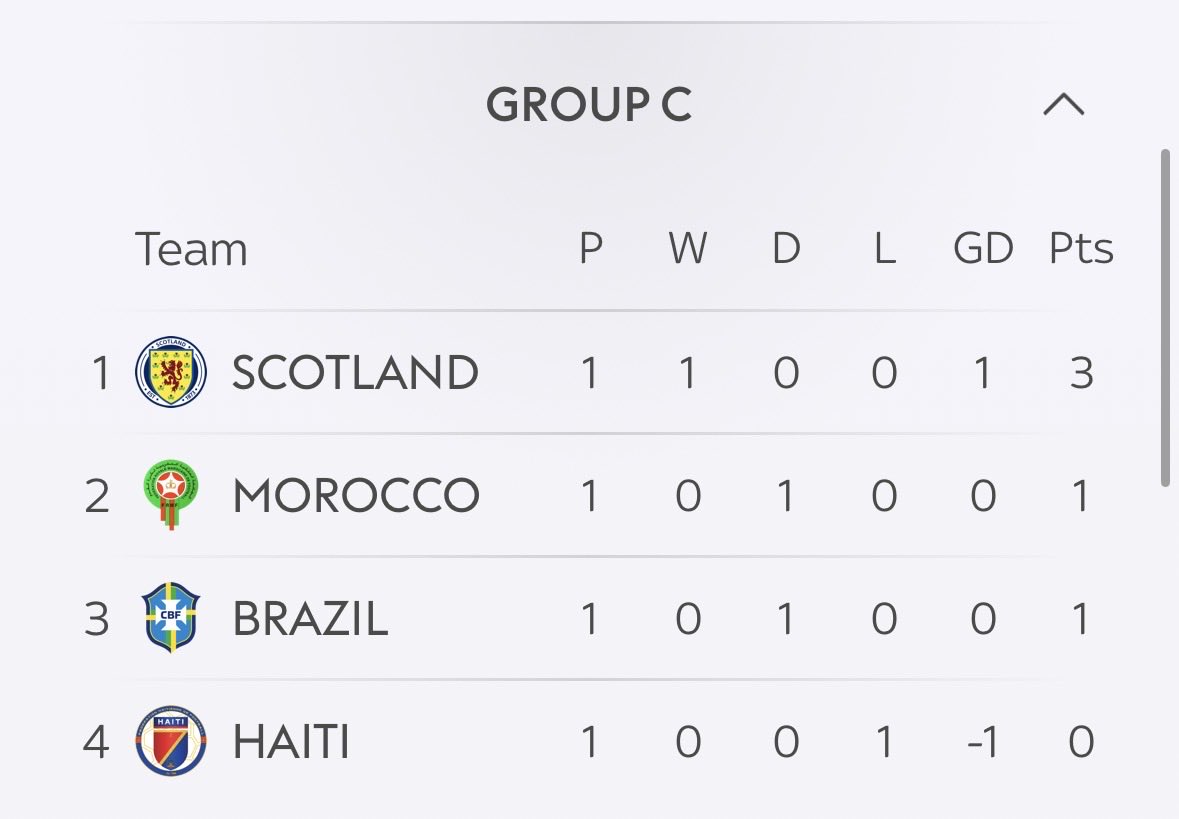Viewport: 1179px width, 819px height.
Task: Open the MOROCCO team name
Action: pos(356,496)
